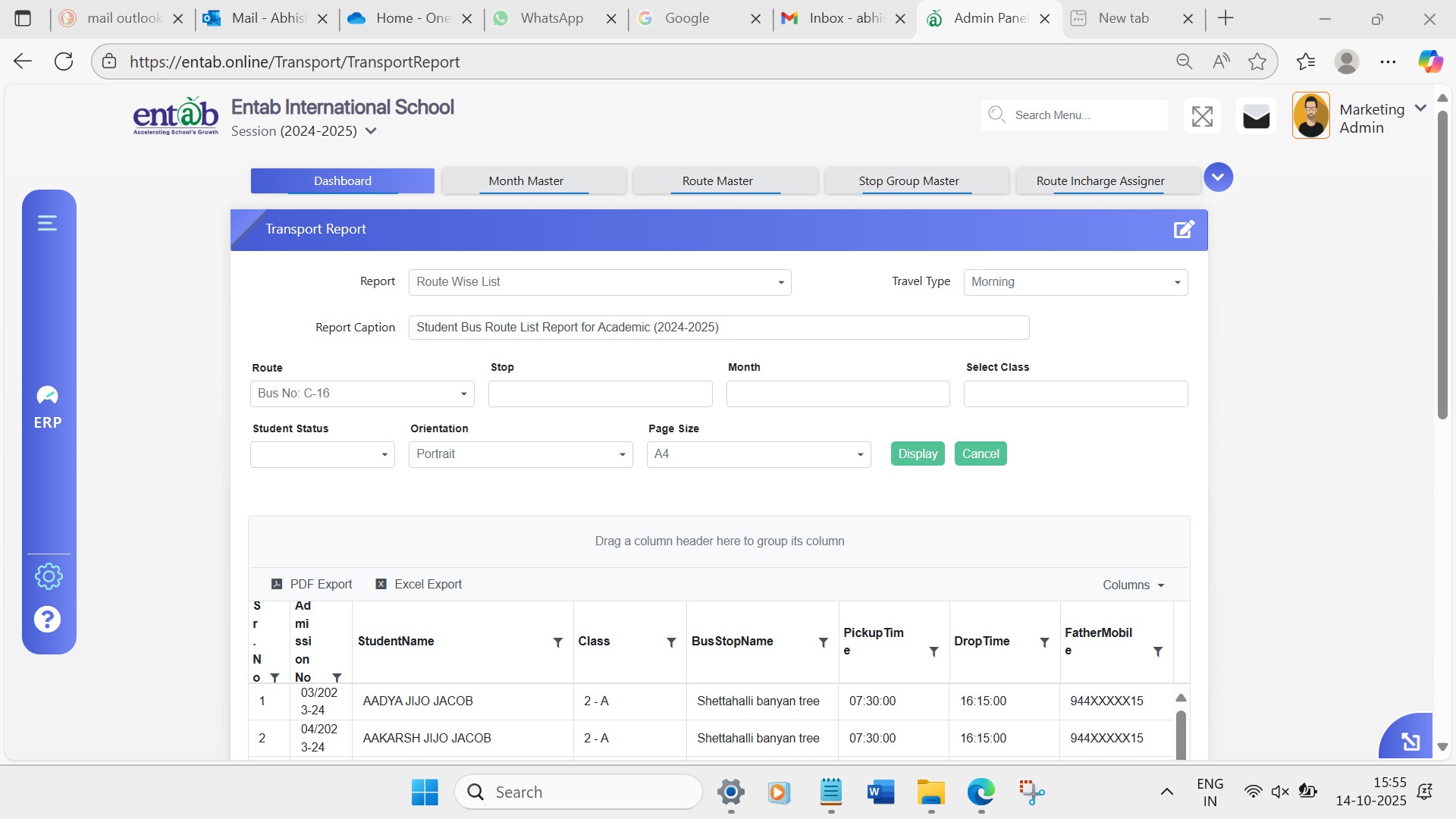Open the sidebar hamburger menu
This screenshot has height=819, width=1456.
click(48, 223)
